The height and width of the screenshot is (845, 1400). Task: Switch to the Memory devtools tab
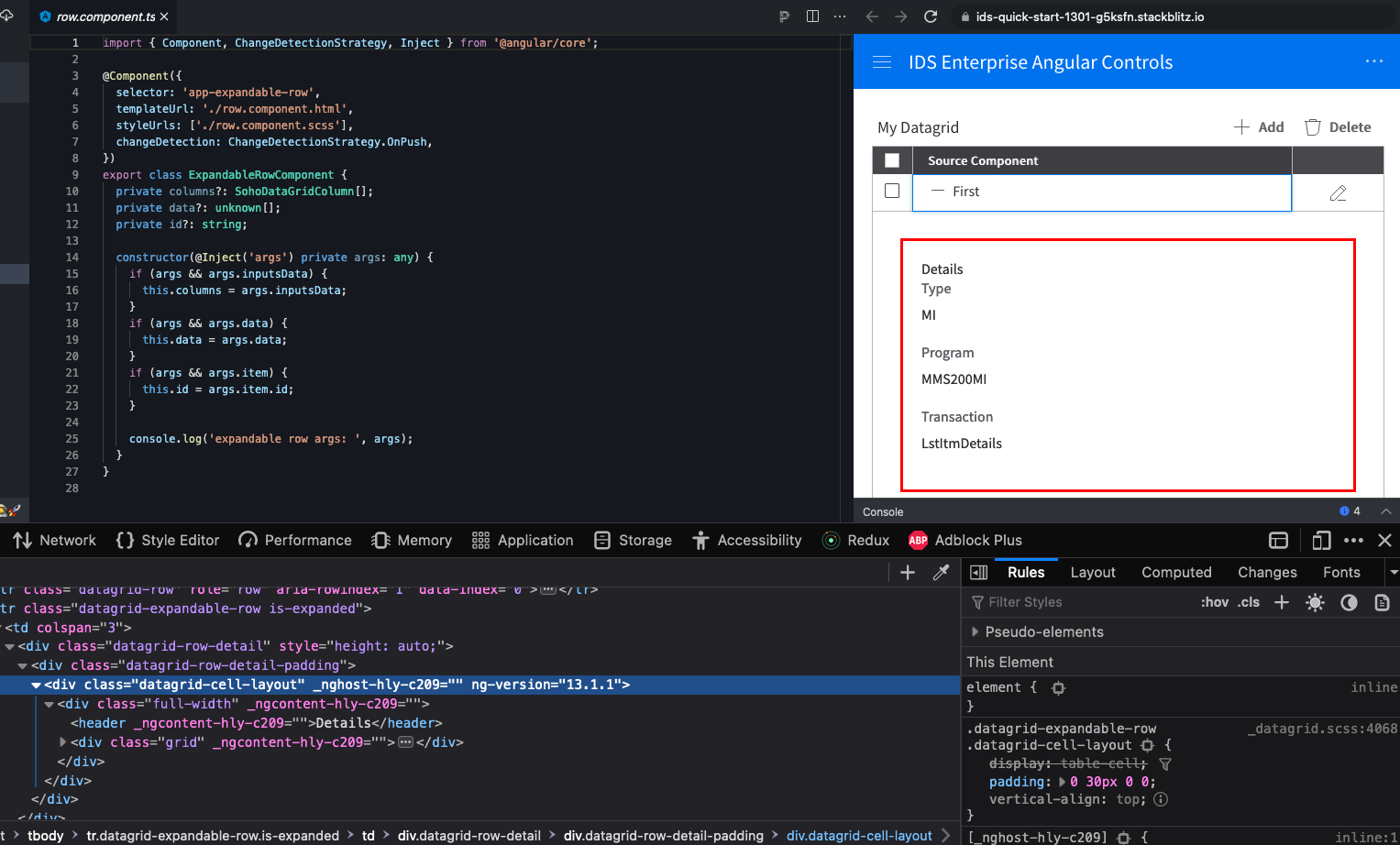coord(412,541)
